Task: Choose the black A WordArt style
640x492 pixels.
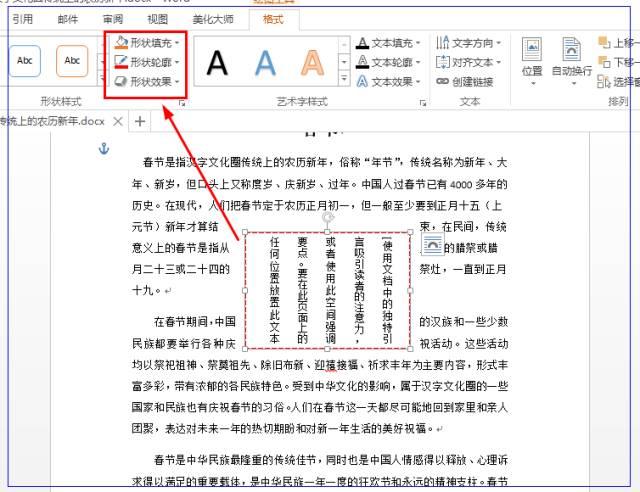Action: coord(217,63)
